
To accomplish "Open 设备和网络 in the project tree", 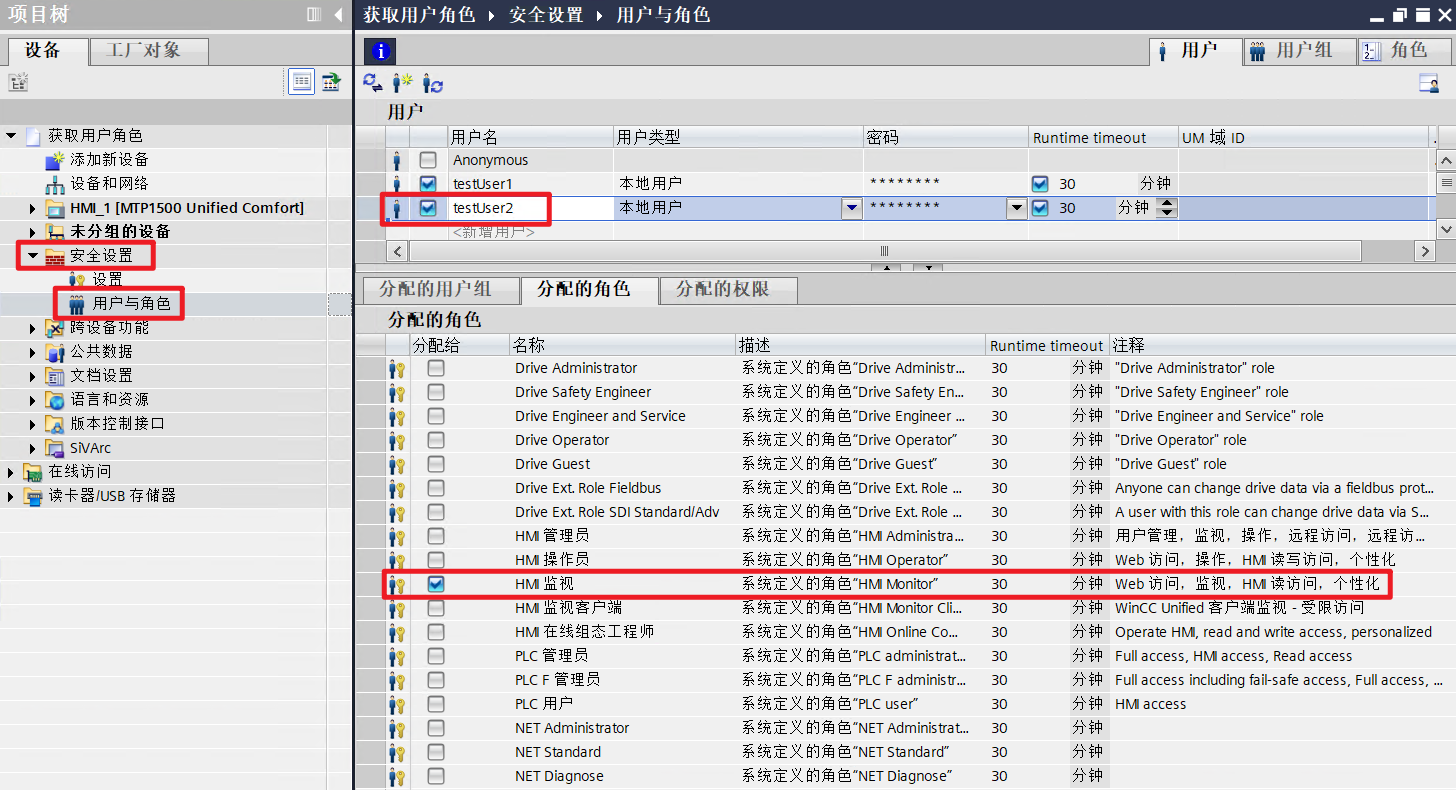I will 109,183.
